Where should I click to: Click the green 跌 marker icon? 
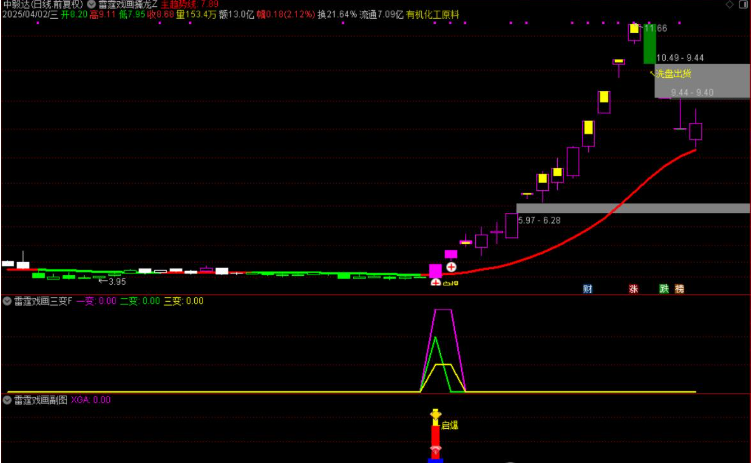(x=663, y=289)
